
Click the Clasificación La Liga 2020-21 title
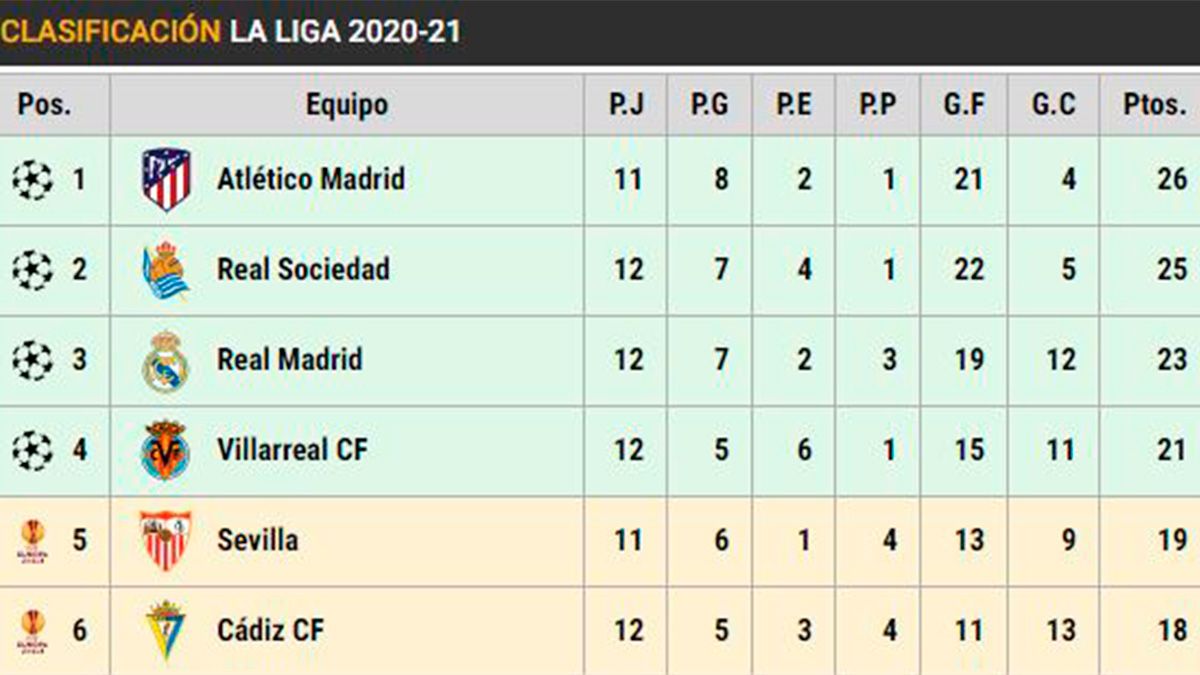[x=231, y=31]
